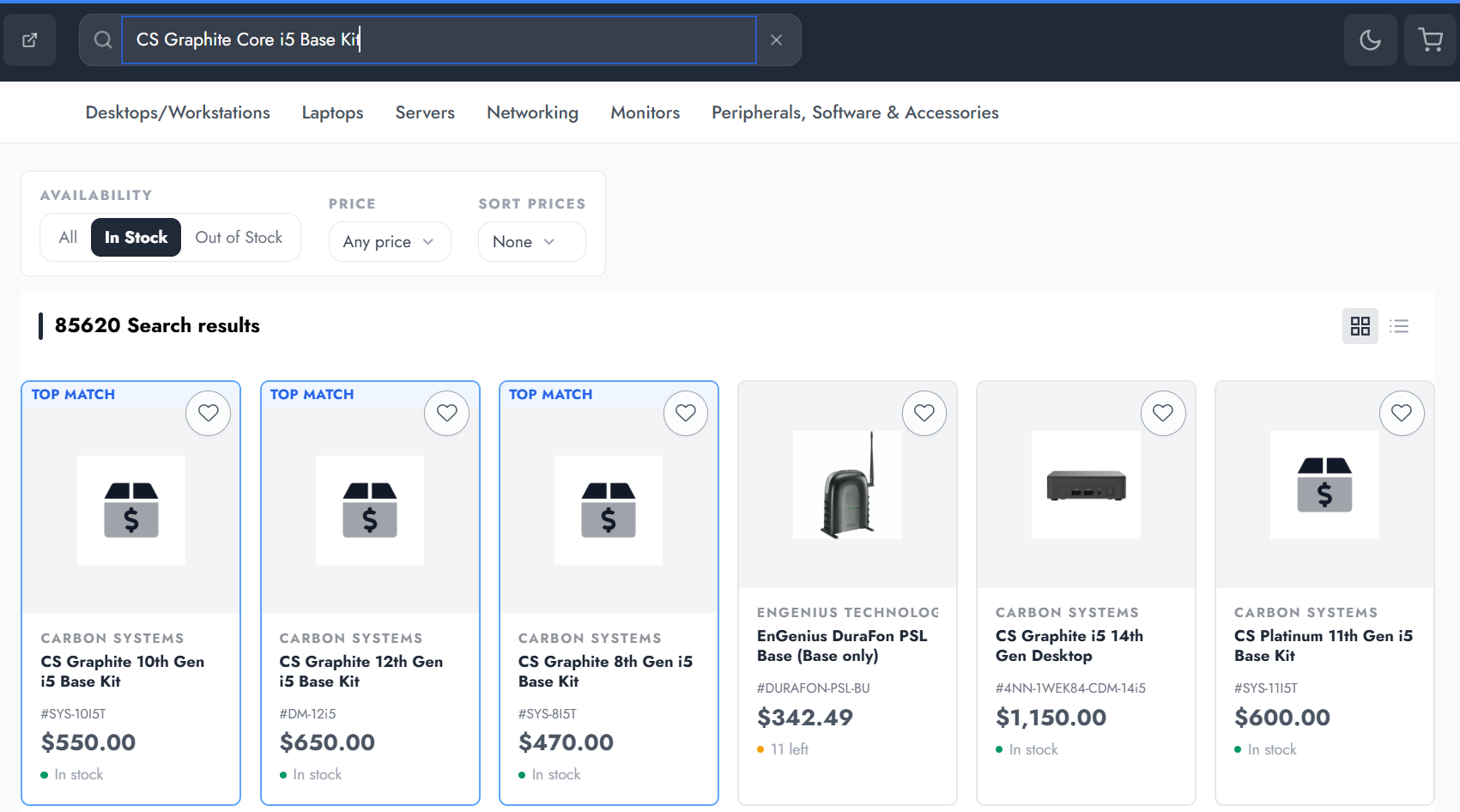Open Peripherals, Software & Accessories category

coord(855,112)
